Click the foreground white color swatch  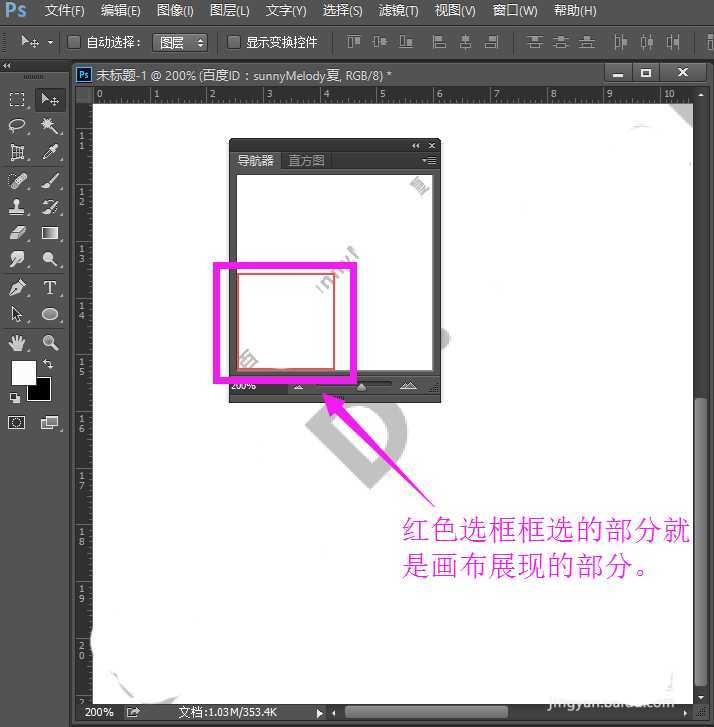point(22,373)
